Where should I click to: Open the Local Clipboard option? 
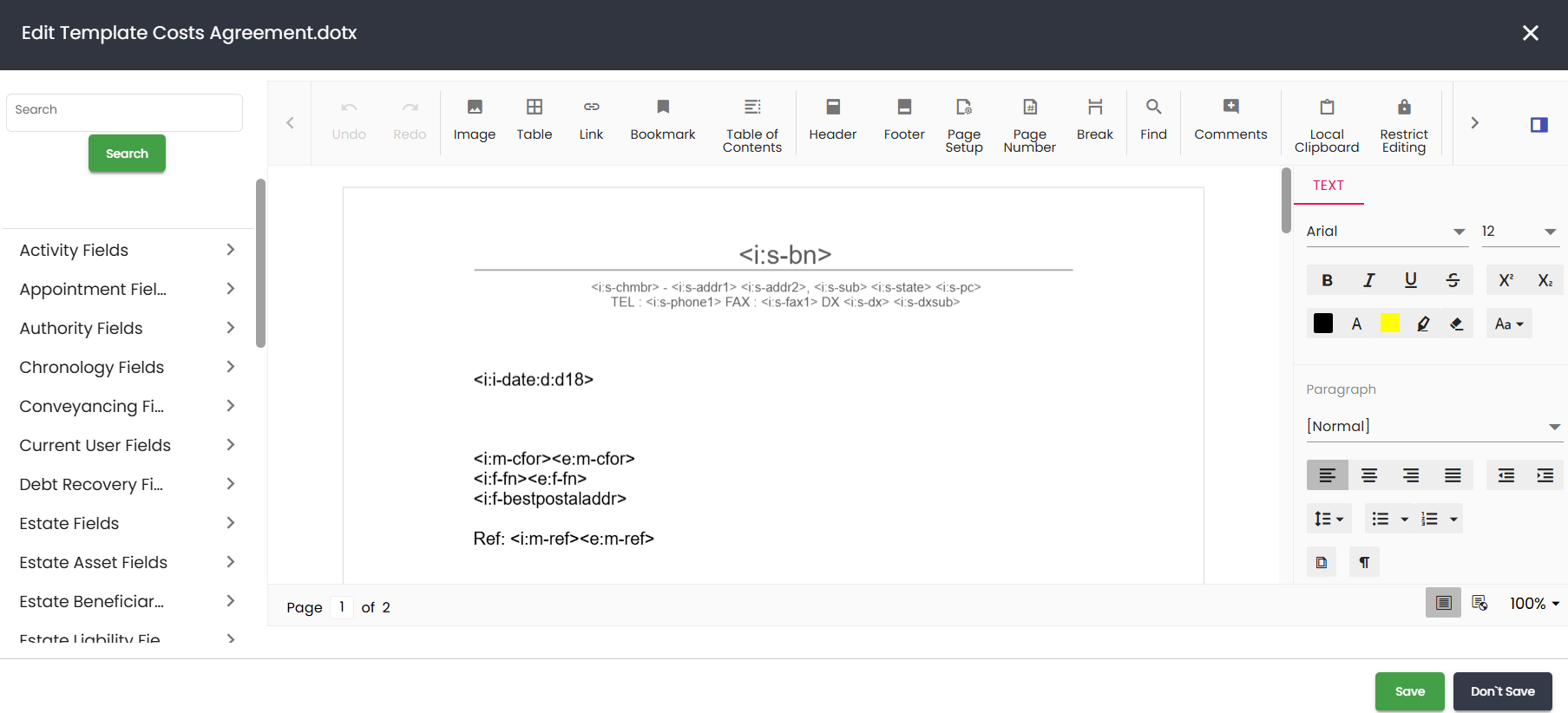pyautogui.click(x=1327, y=126)
